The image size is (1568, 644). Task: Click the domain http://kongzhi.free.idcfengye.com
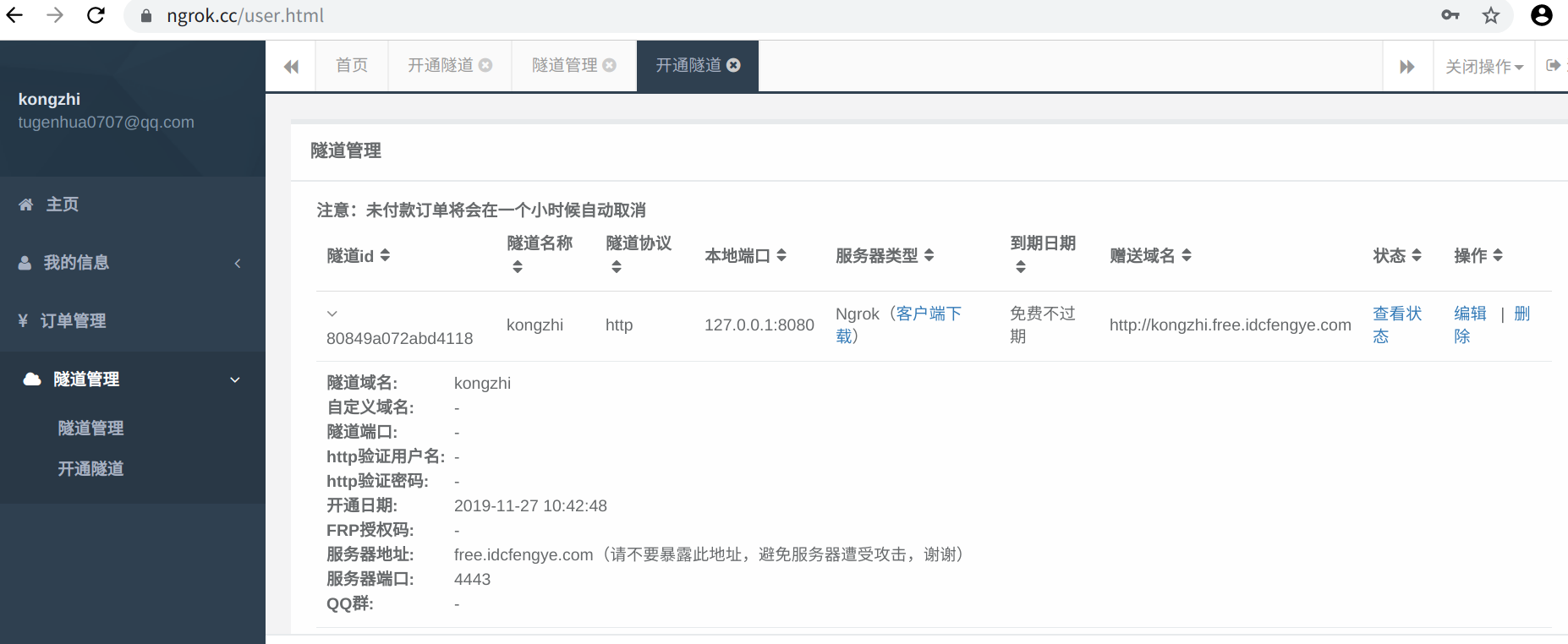click(1231, 325)
